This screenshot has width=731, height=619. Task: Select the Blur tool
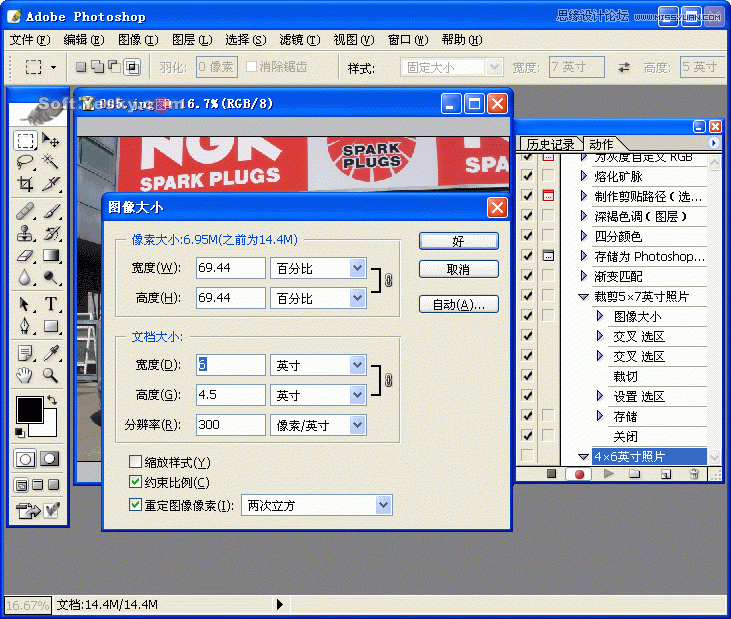click(25, 278)
